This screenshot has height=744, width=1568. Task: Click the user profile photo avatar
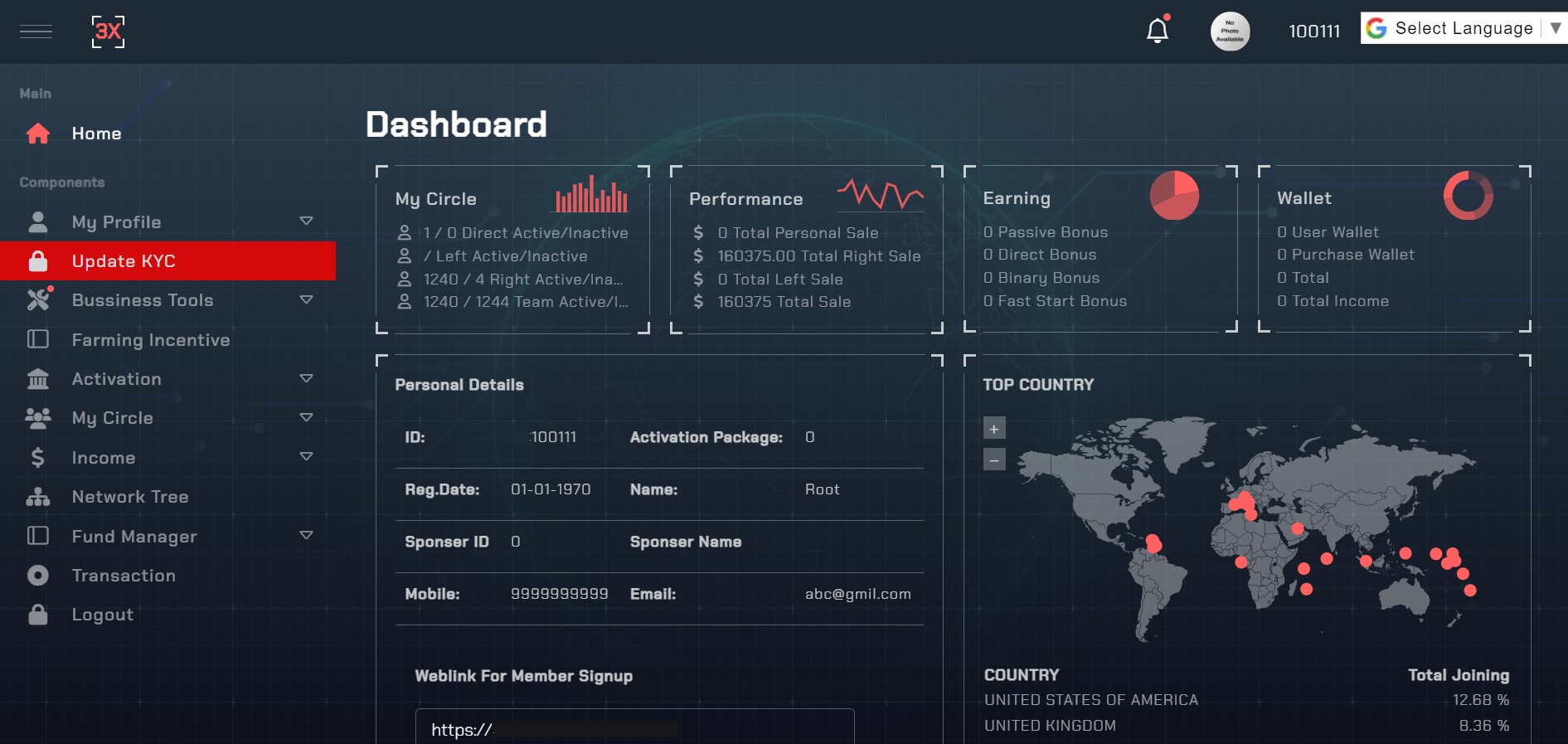pyautogui.click(x=1230, y=32)
